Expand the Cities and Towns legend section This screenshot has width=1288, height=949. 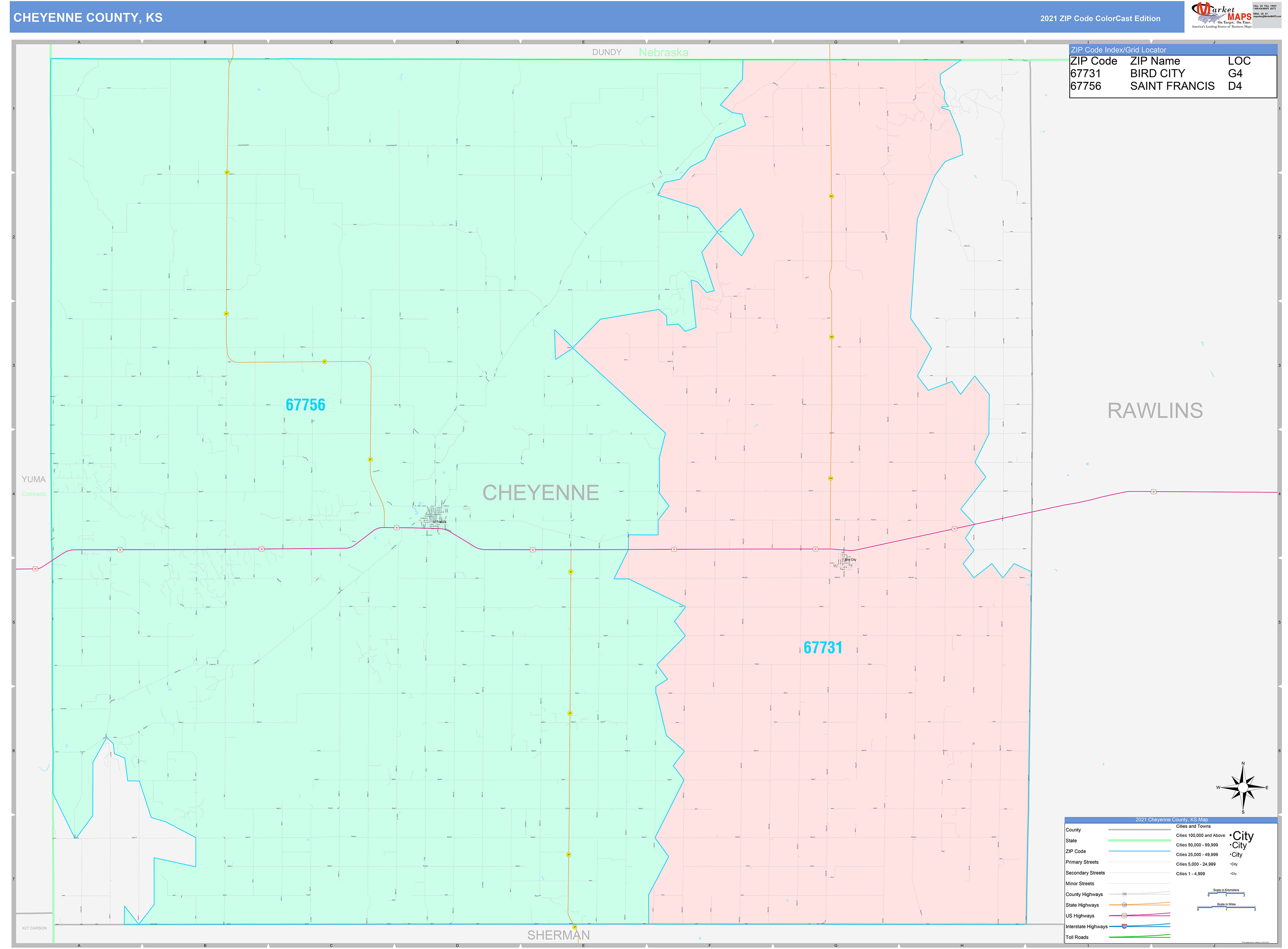[1193, 827]
